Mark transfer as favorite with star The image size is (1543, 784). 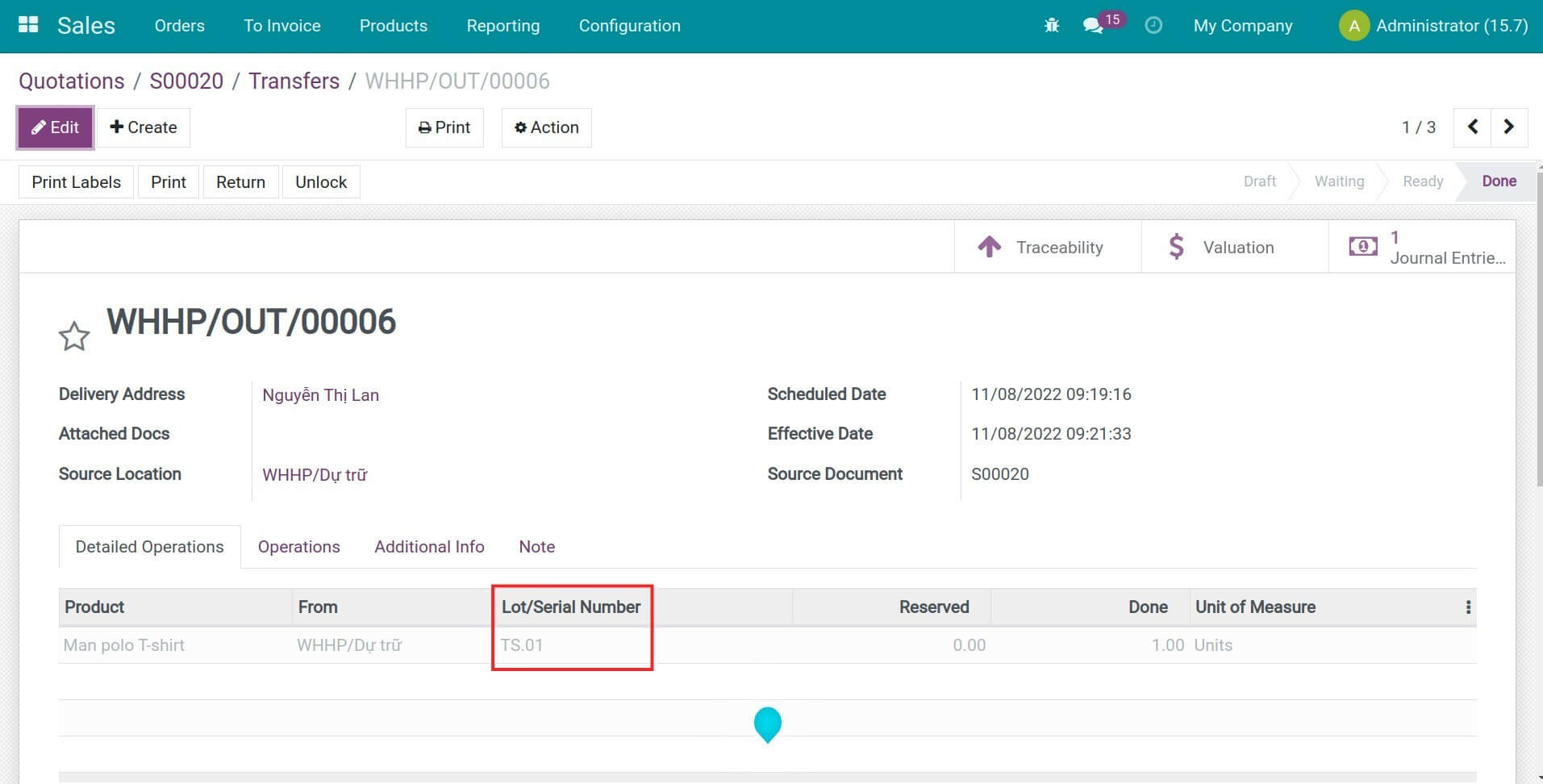[x=74, y=336]
